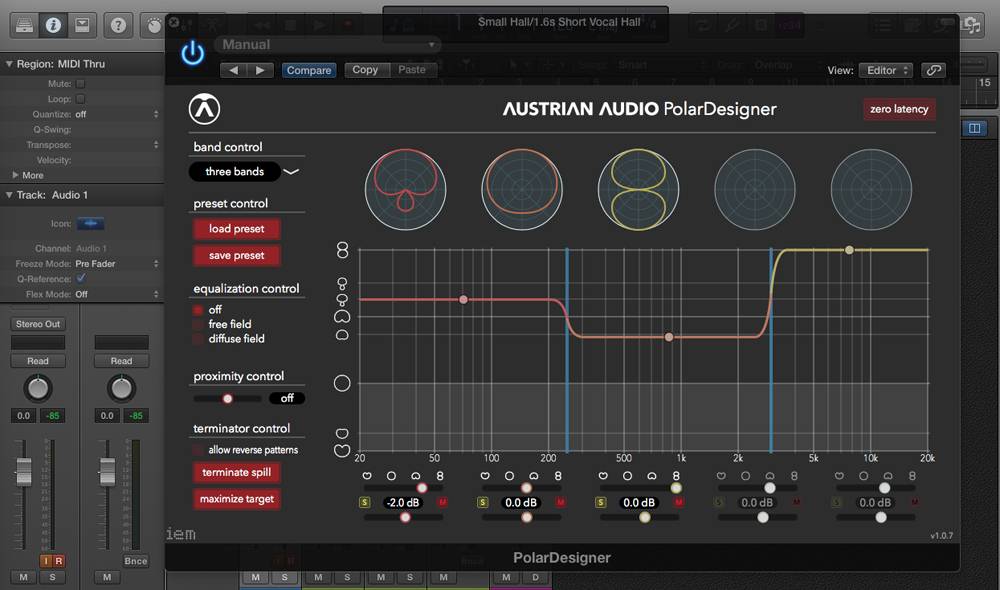Collapse the Track: Audio 1 section
Image resolution: width=1000 pixels, height=590 pixels.
point(9,195)
